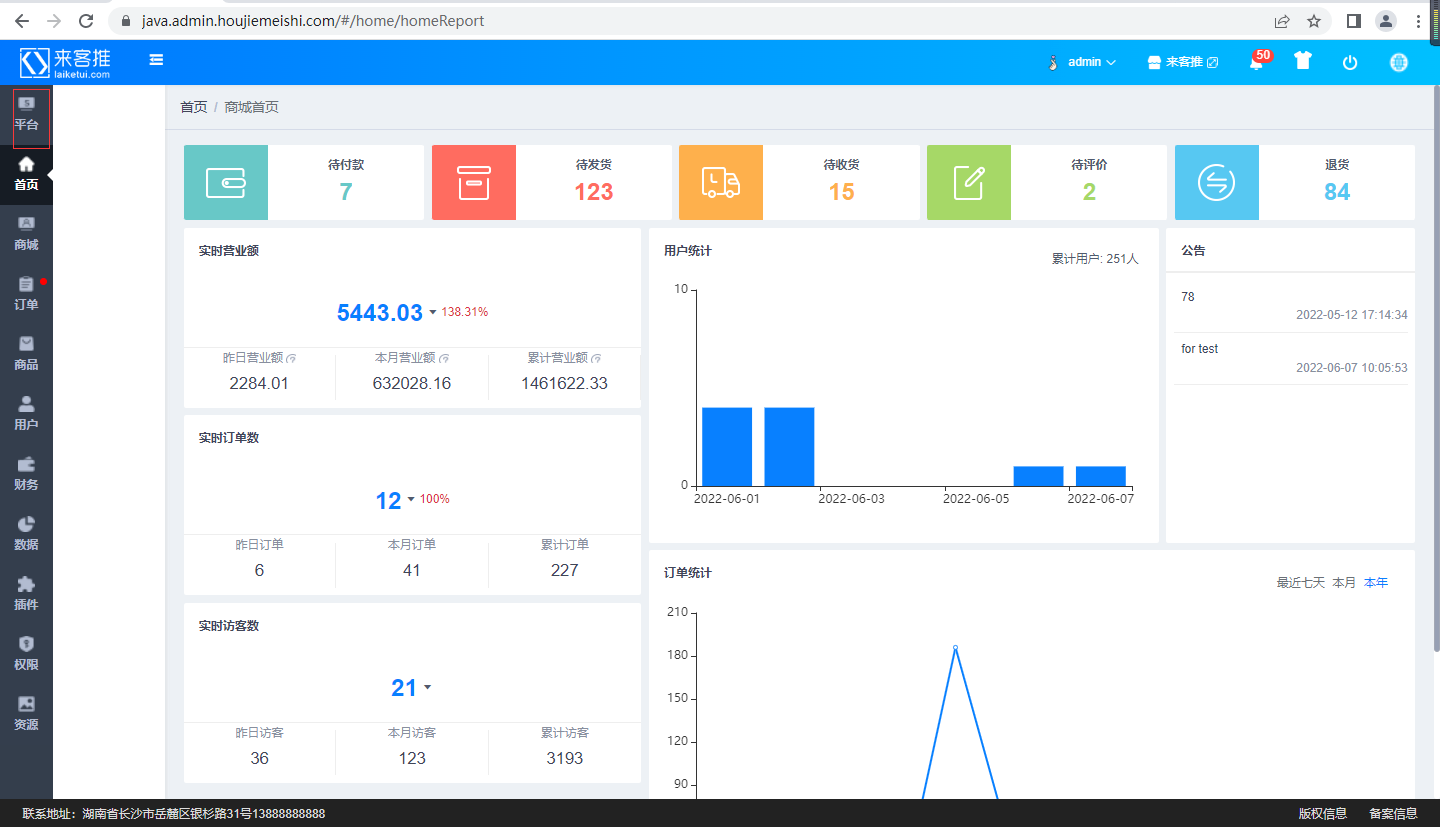Click the real-time revenue value 5443.03
1440x827 pixels.
coord(380,313)
